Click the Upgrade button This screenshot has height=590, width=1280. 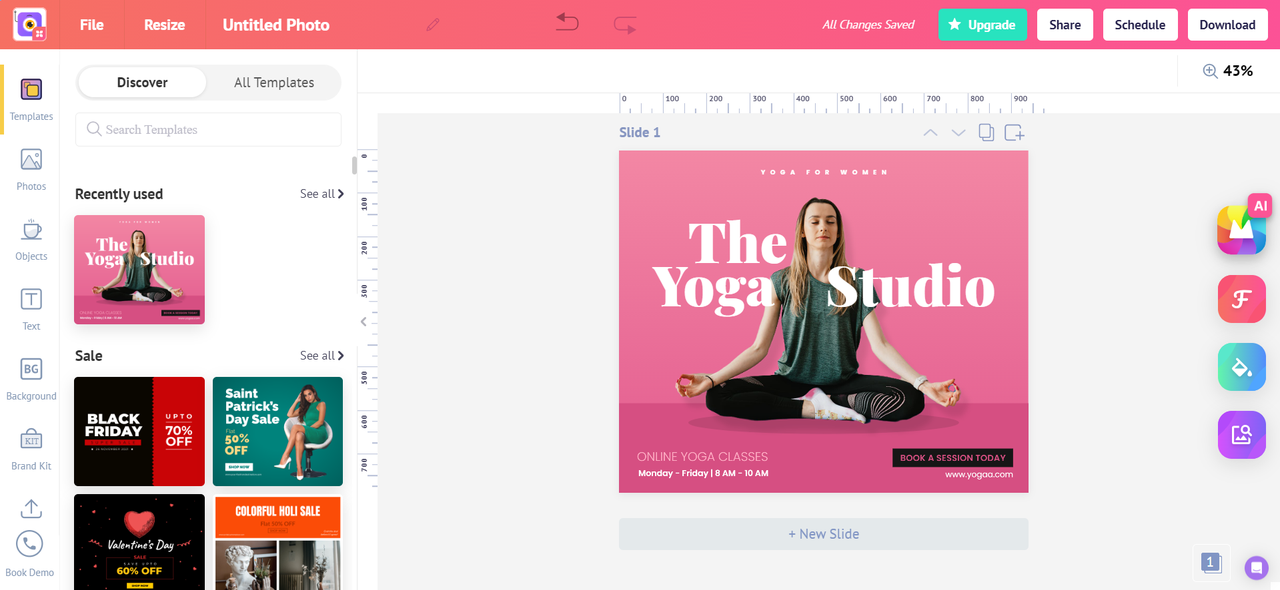(982, 24)
